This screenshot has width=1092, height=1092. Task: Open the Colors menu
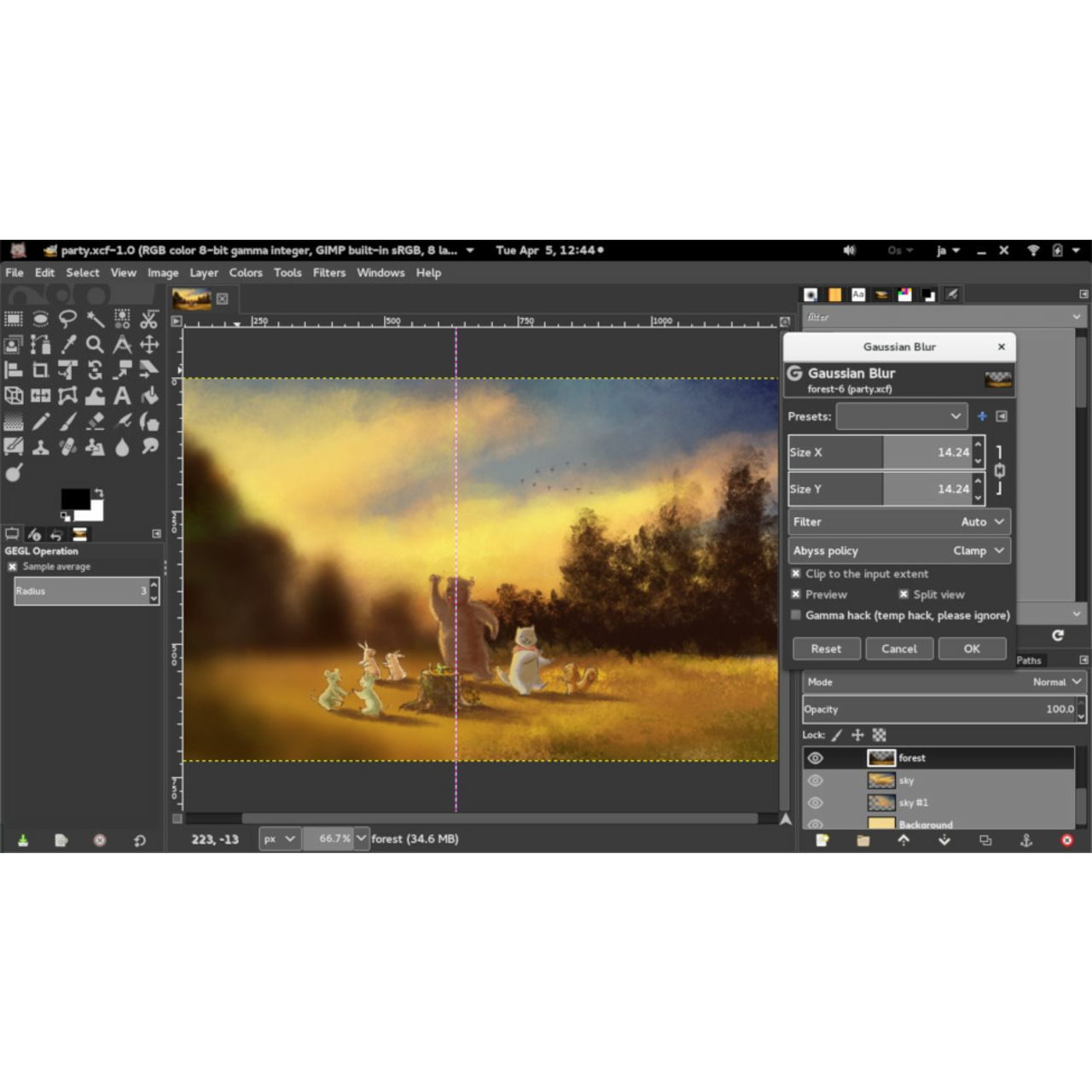[x=246, y=273]
